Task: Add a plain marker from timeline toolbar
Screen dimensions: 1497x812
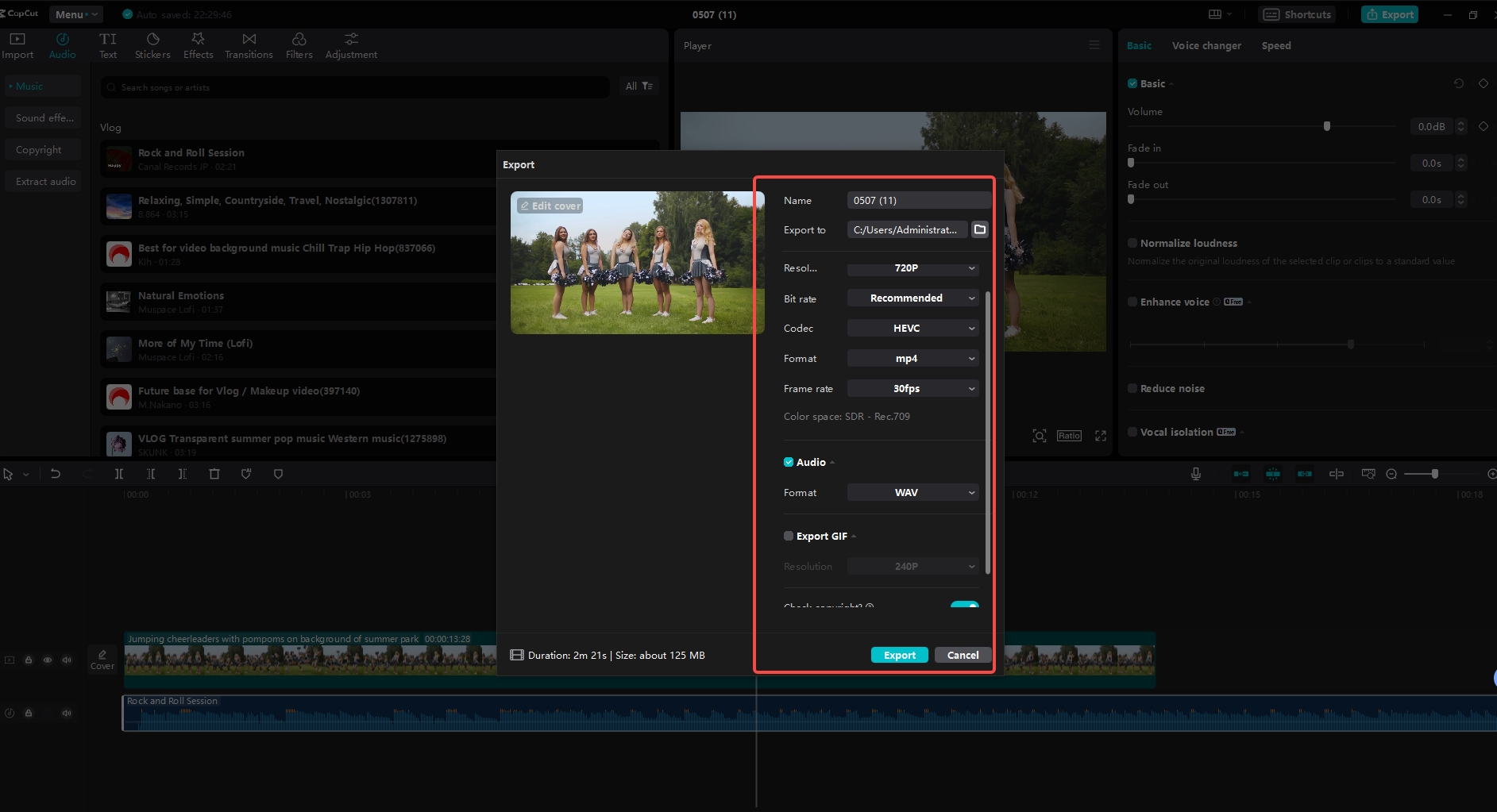Action: pos(278,474)
